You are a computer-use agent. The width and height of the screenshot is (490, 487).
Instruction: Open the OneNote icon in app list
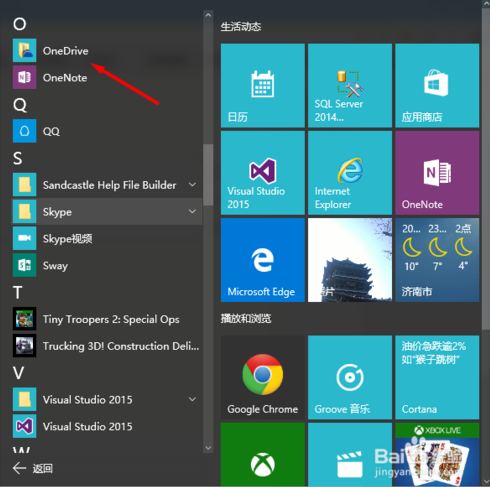pos(24,77)
